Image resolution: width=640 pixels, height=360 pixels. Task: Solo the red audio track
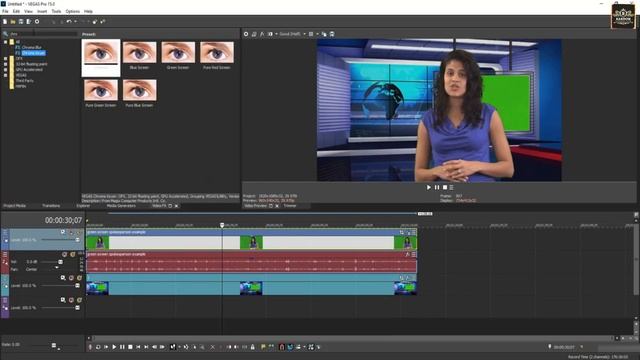click(x=73, y=254)
